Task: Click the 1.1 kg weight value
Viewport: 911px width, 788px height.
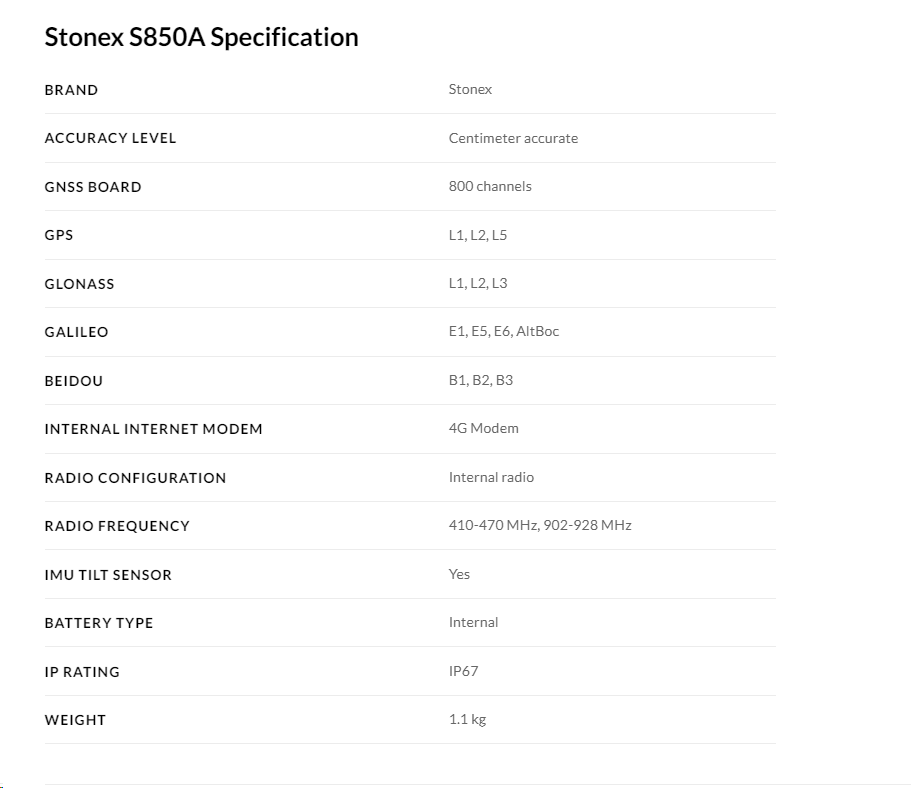Action: pyautogui.click(x=467, y=719)
